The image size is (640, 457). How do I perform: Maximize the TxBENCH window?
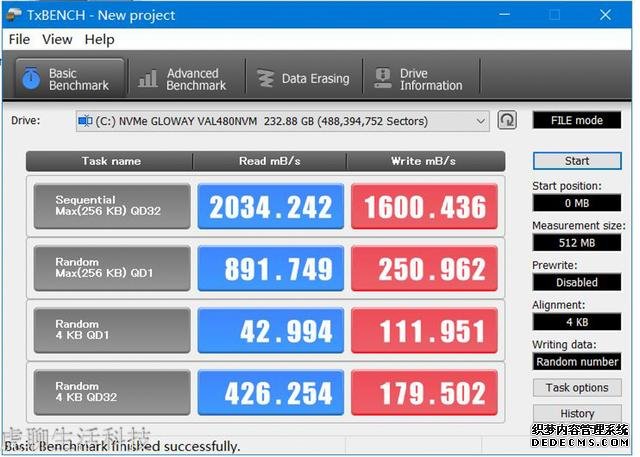click(x=554, y=15)
